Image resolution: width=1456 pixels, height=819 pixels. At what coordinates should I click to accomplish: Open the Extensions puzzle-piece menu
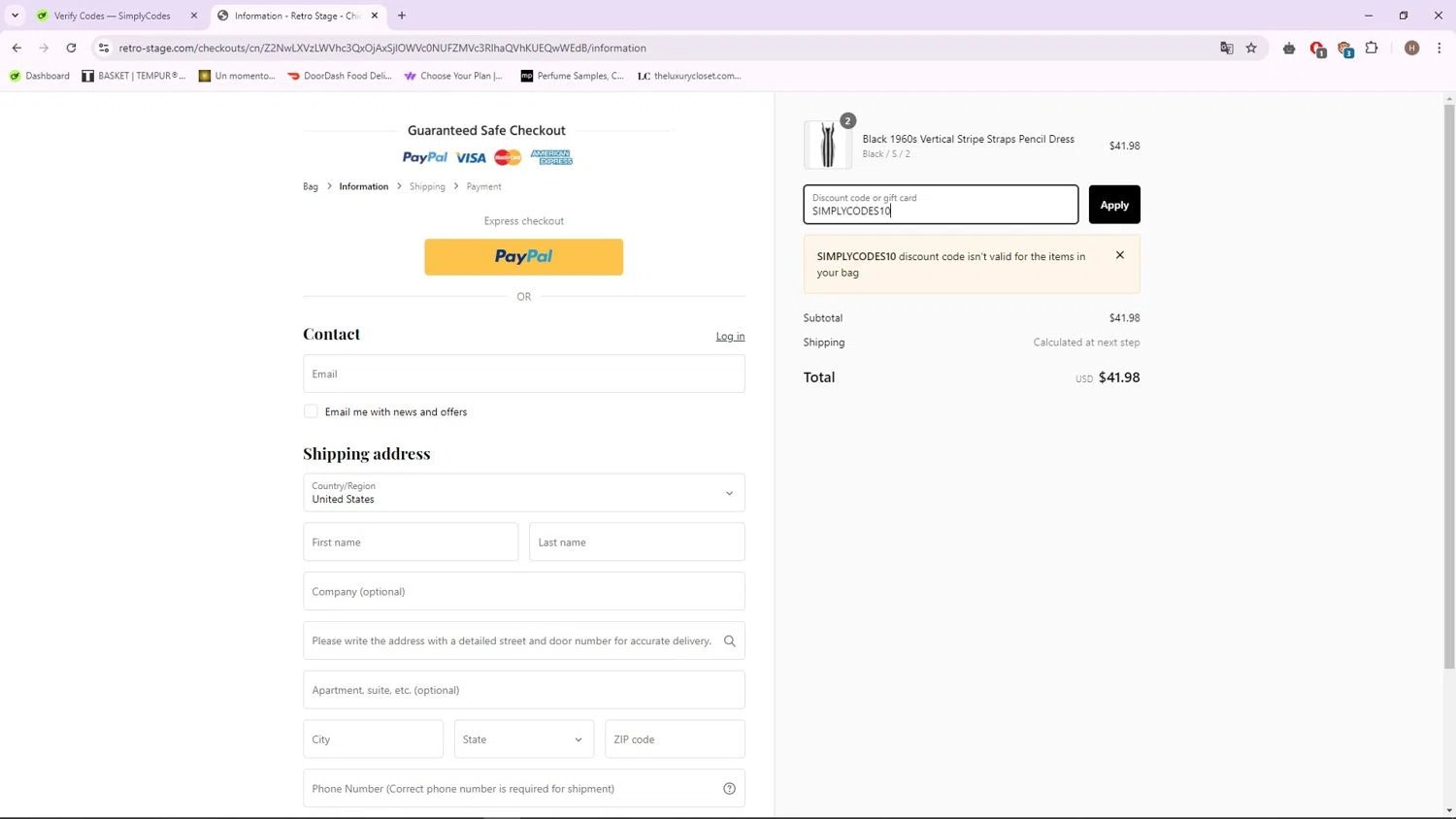point(1372,48)
